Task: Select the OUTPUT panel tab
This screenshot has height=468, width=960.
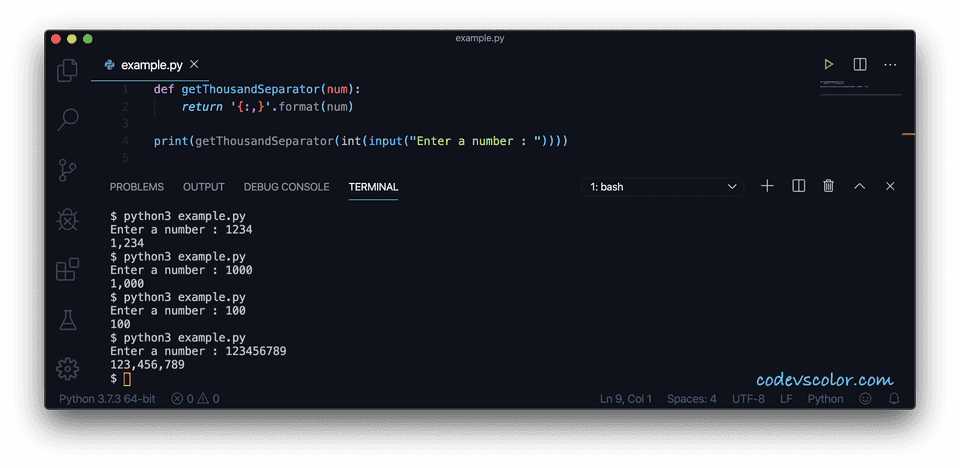Action: coord(204,187)
